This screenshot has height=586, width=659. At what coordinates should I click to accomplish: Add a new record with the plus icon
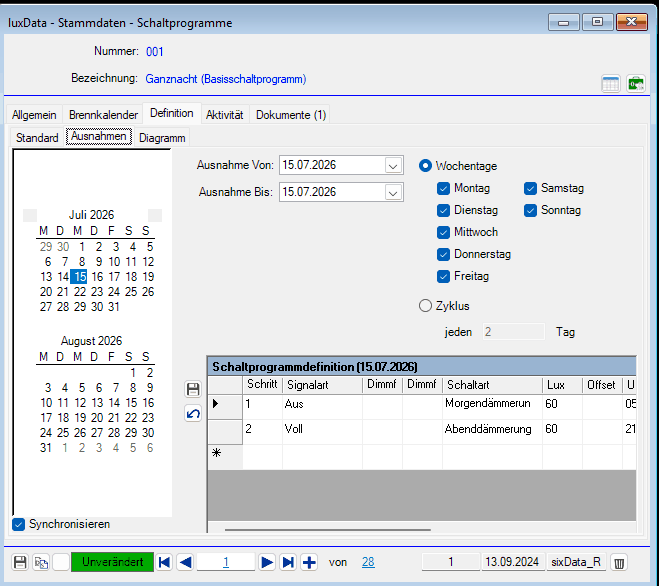tap(309, 562)
